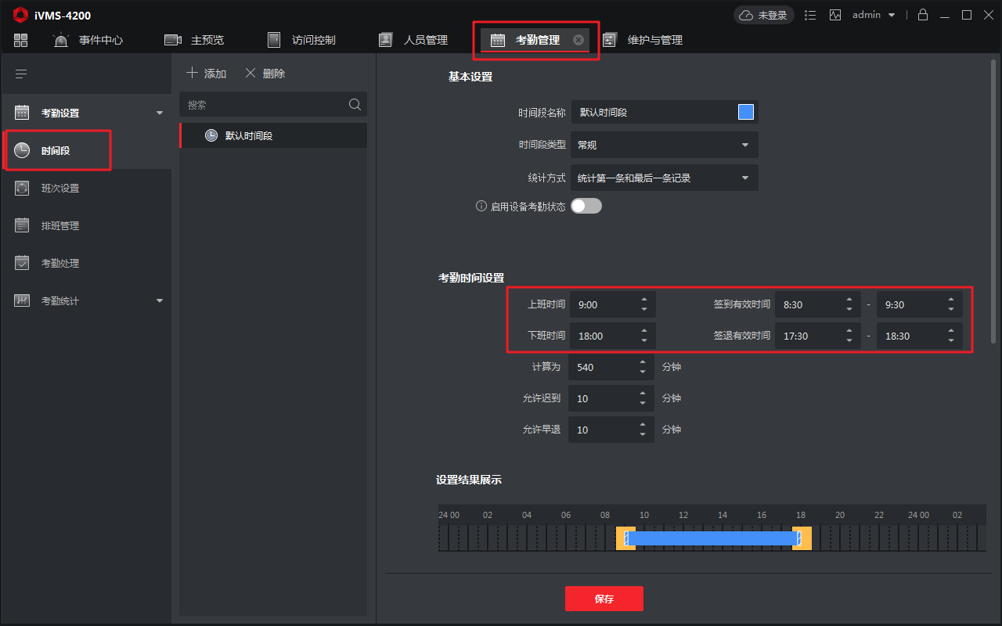Click the blue color swatch
The height and width of the screenshot is (626, 1002).
coord(745,112)
